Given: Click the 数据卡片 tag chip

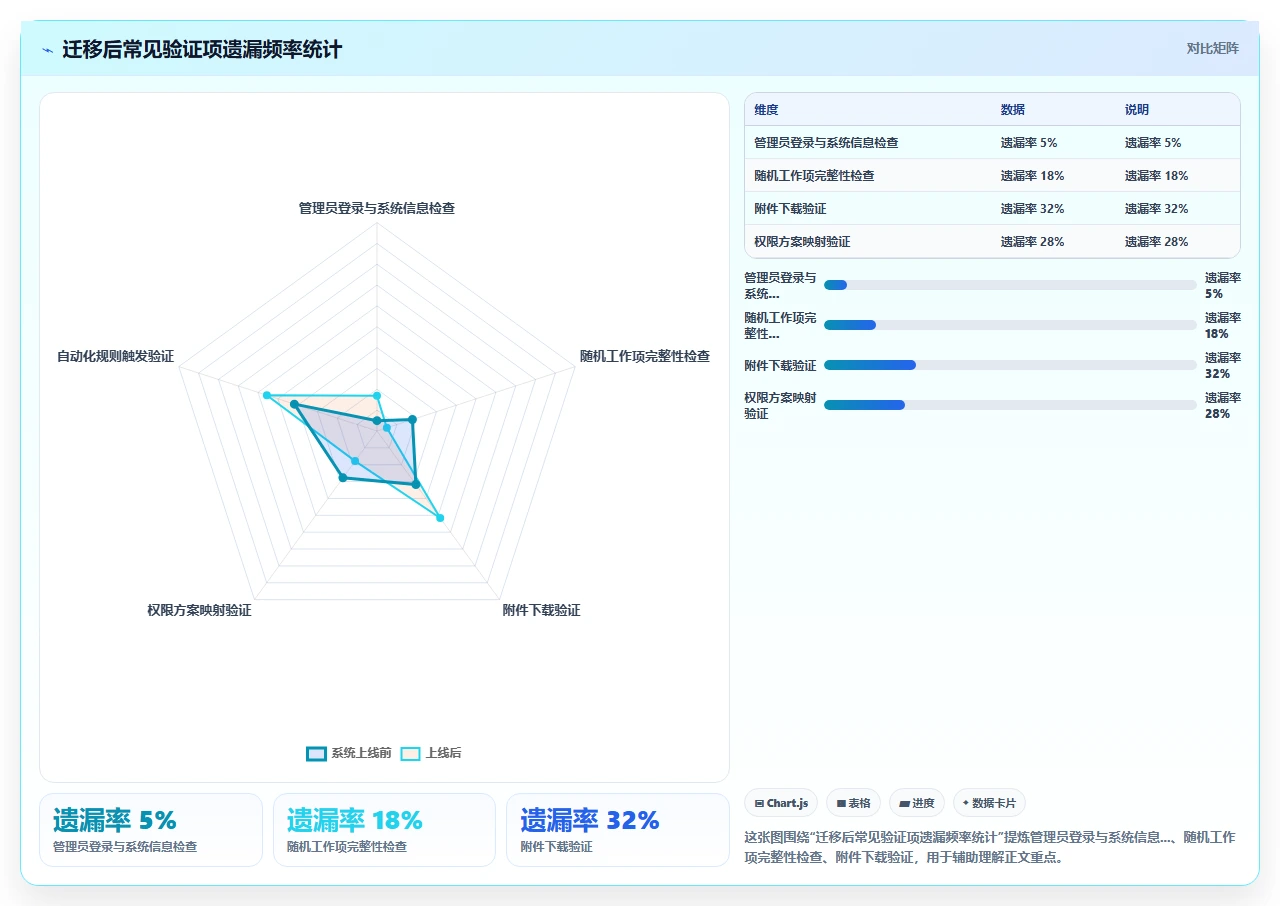Looking at the screenshot, I should point(989,803).
